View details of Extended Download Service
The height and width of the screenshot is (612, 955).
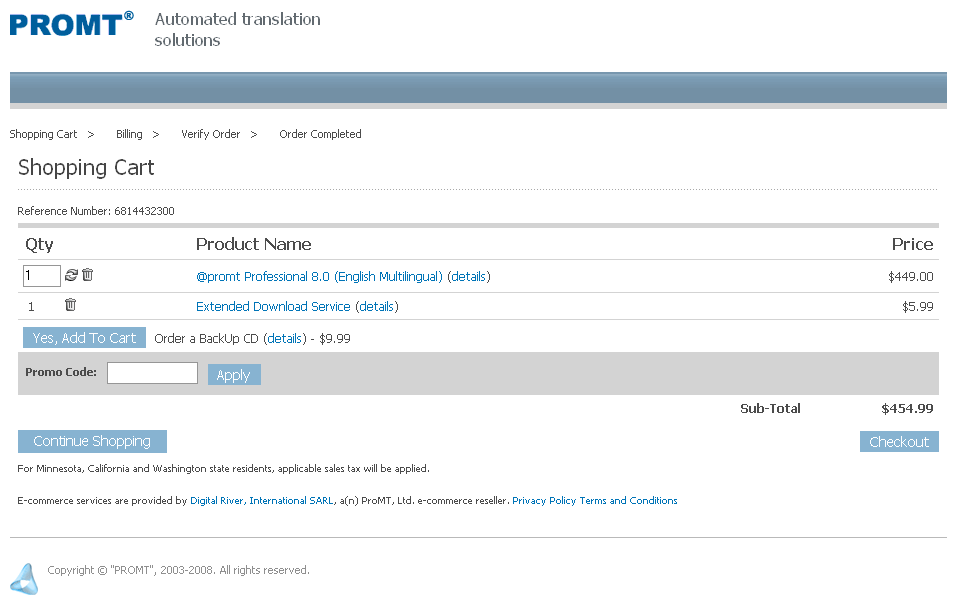(x=376, y=306)
